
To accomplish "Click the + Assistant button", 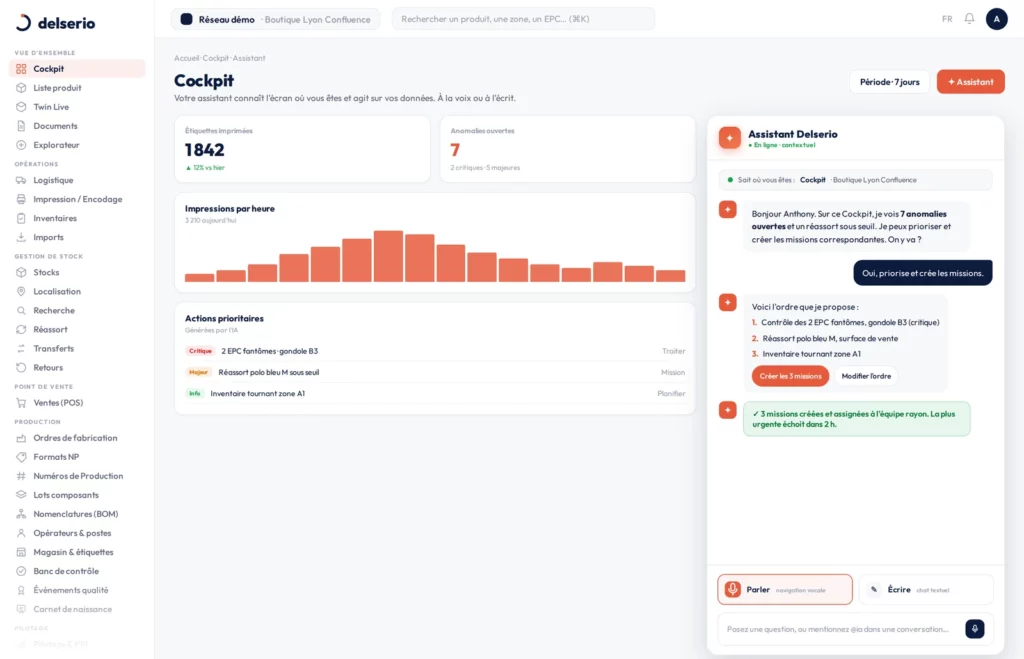I will point(970,82).
